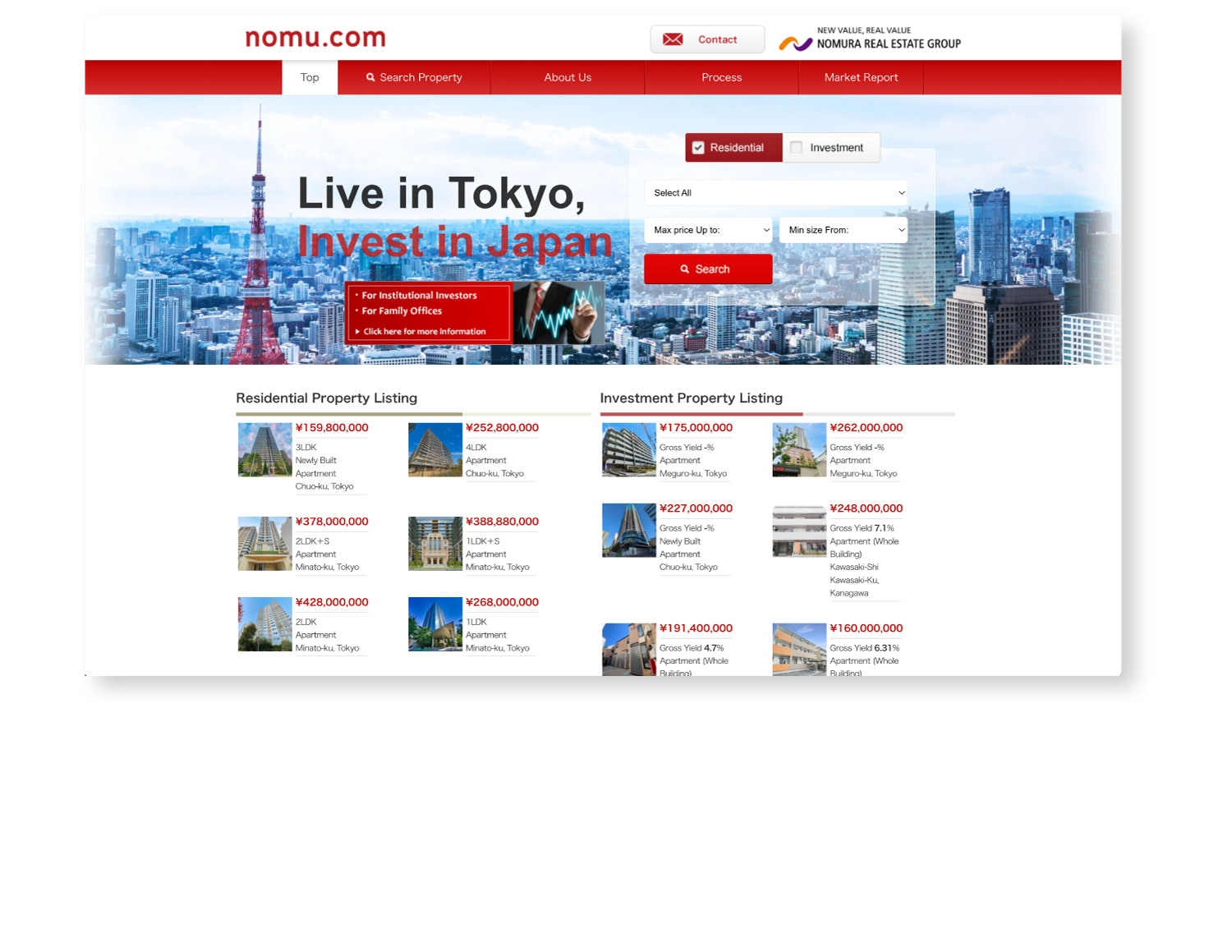
Task: Open thumbnail of ¥248,000,000 property
Action: click(x=799, y=530)
